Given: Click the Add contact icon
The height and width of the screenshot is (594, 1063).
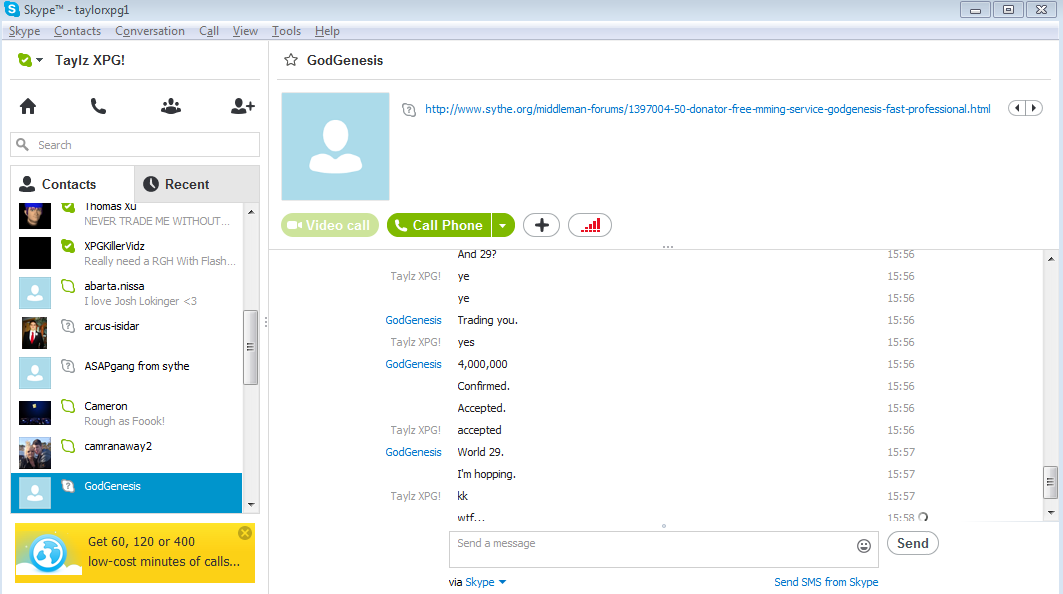Looking at the screenshot, I should [x=243, y=106].
